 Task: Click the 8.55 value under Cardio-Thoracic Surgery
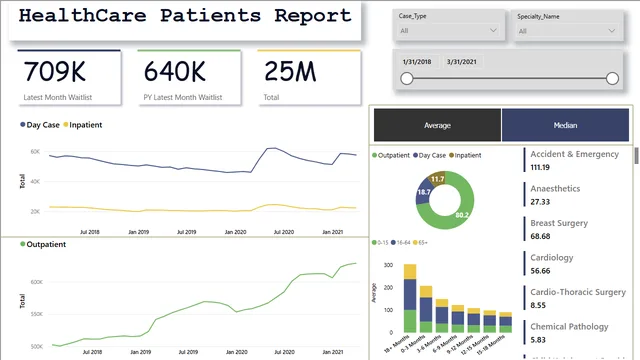(x=538, y=305)
